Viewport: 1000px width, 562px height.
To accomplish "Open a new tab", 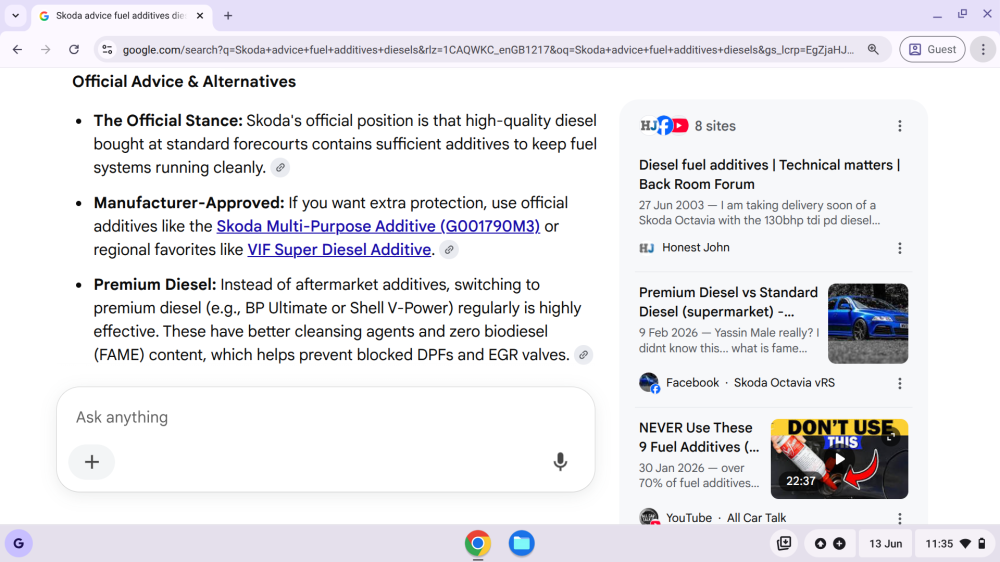I will (x=228, y=15).
